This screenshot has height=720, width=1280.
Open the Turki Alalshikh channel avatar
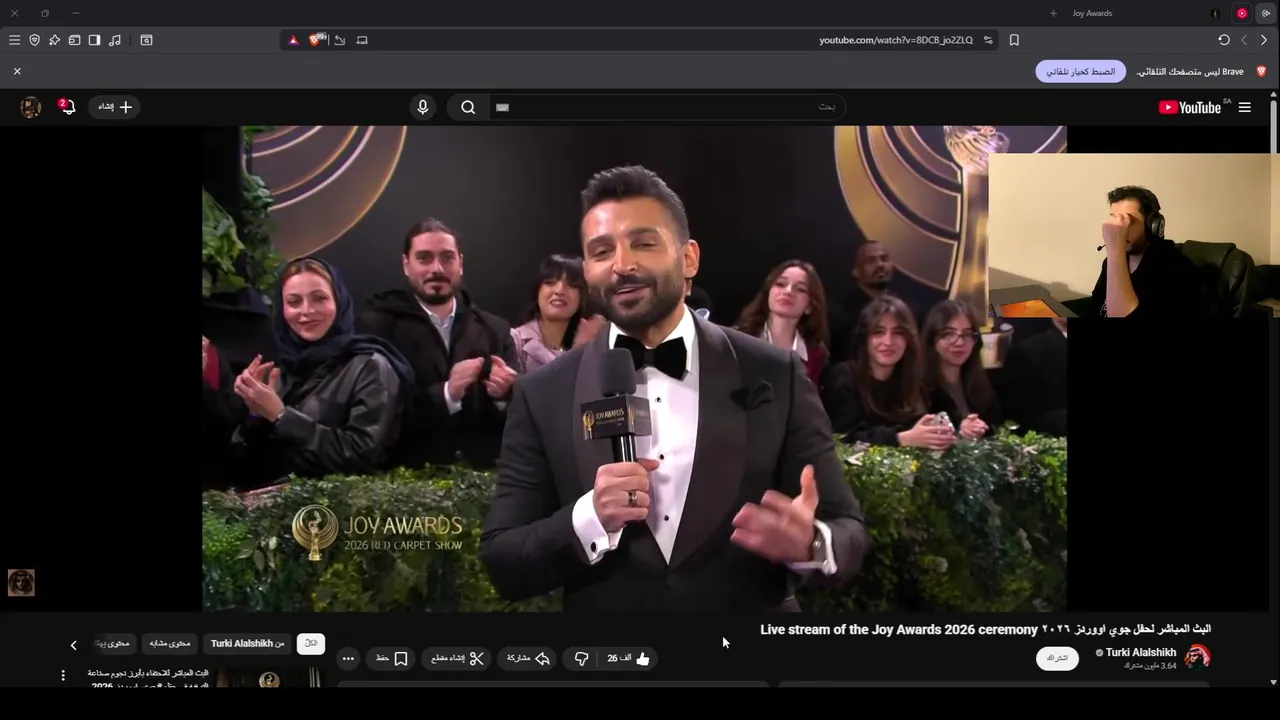tap(1197, 657)
